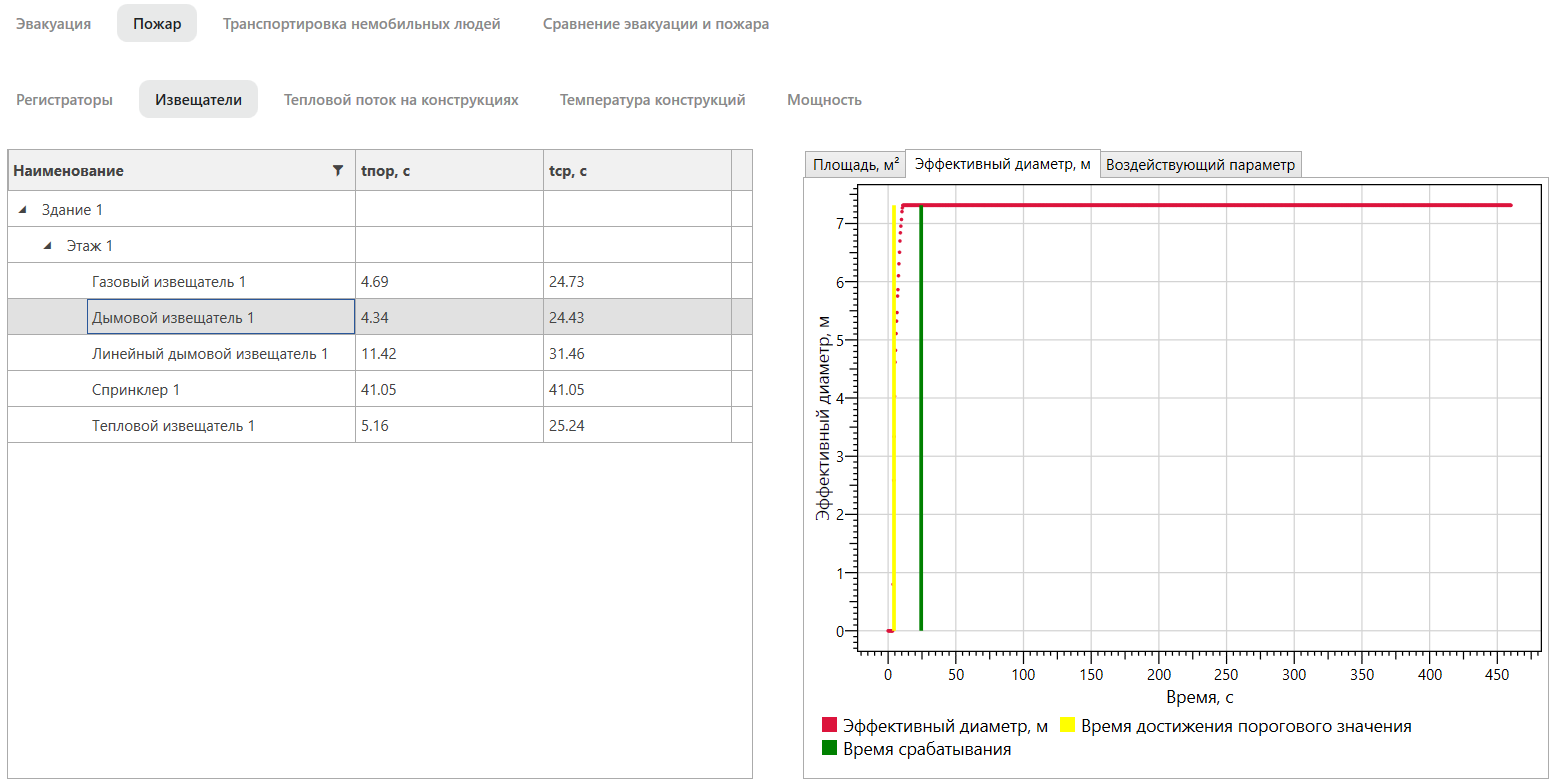Select the Эффективный диаметр, м chart tab
1553x783 pixels.
pos(1002,164)
